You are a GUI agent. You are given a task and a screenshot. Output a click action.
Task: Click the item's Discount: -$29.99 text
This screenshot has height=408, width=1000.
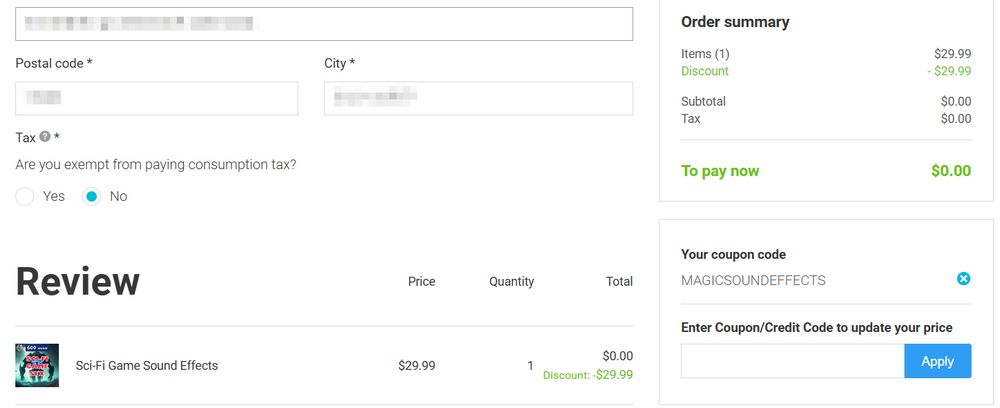(x=587, y=375)
